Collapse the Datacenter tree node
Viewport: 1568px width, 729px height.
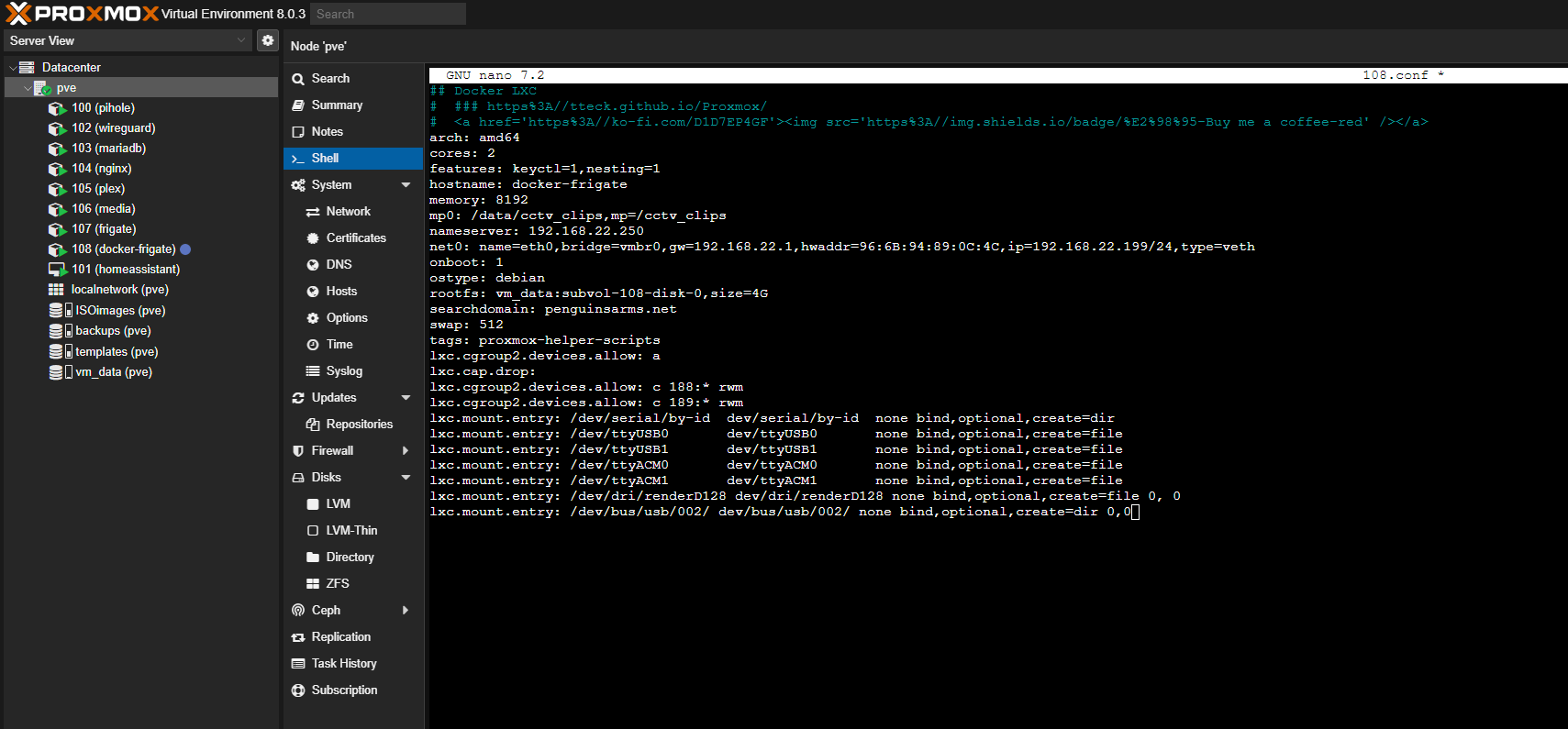pos(13,68)
